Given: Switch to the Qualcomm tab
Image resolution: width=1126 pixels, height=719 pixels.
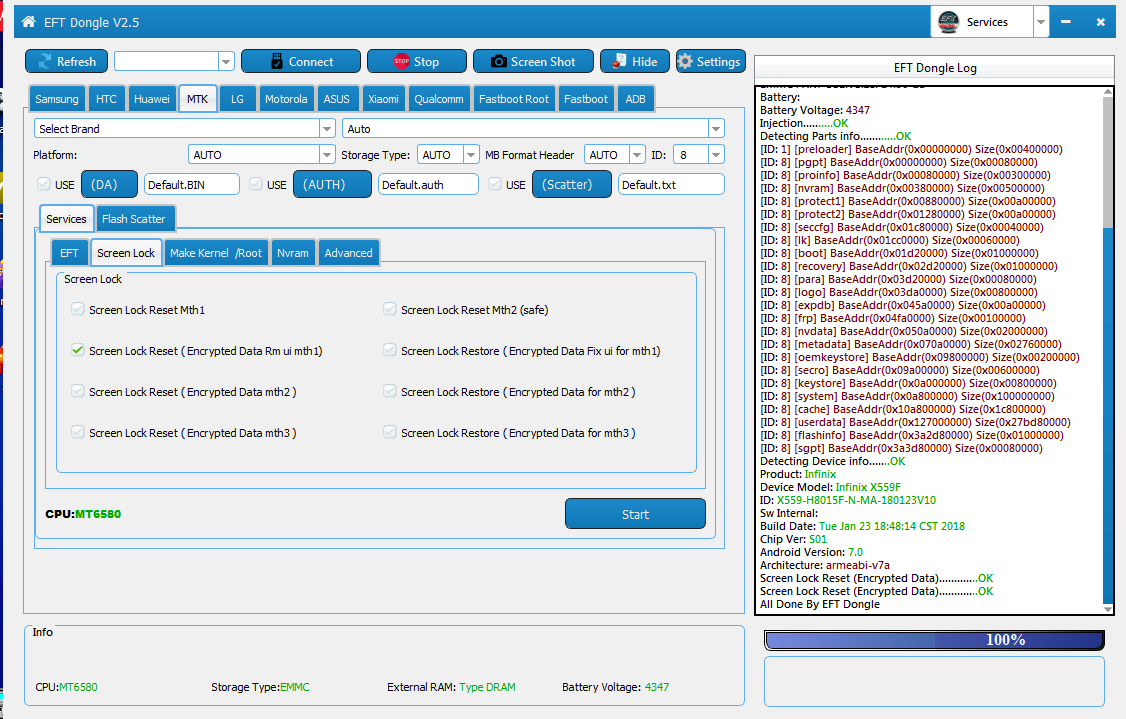Looking at the screenshot, I should tap(438, 99).
